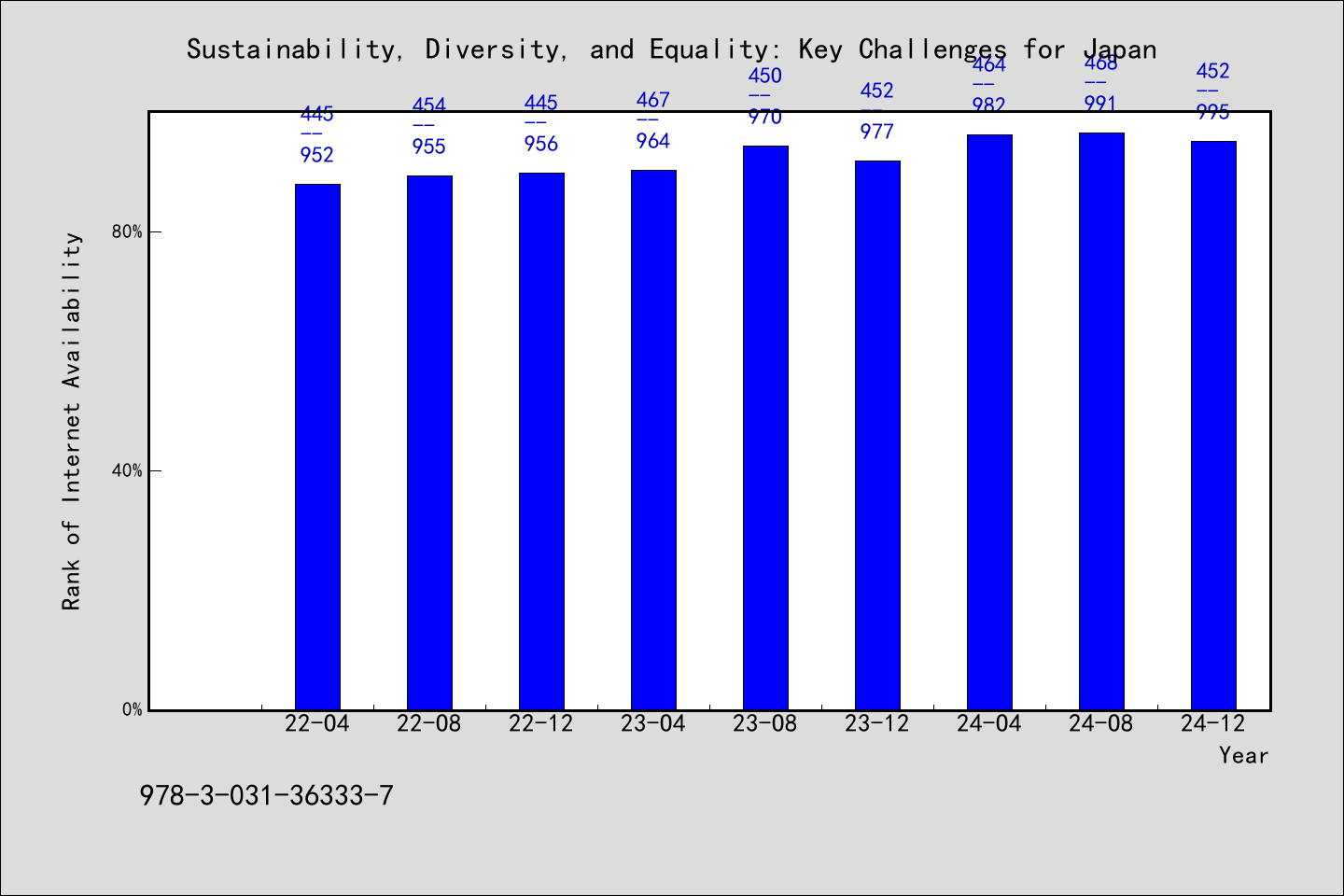Click the x-axis label 22-08

429,723
